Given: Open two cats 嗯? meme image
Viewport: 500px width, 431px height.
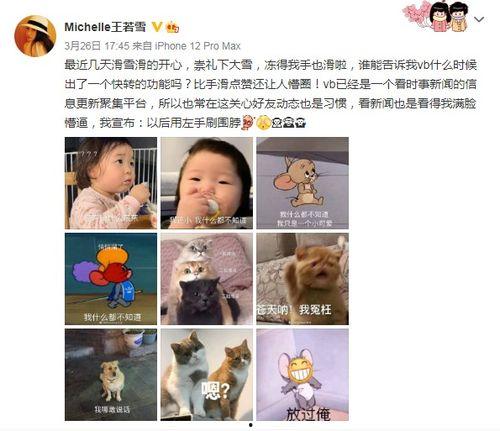Looking at the screenshot, I should click(207, 375).
